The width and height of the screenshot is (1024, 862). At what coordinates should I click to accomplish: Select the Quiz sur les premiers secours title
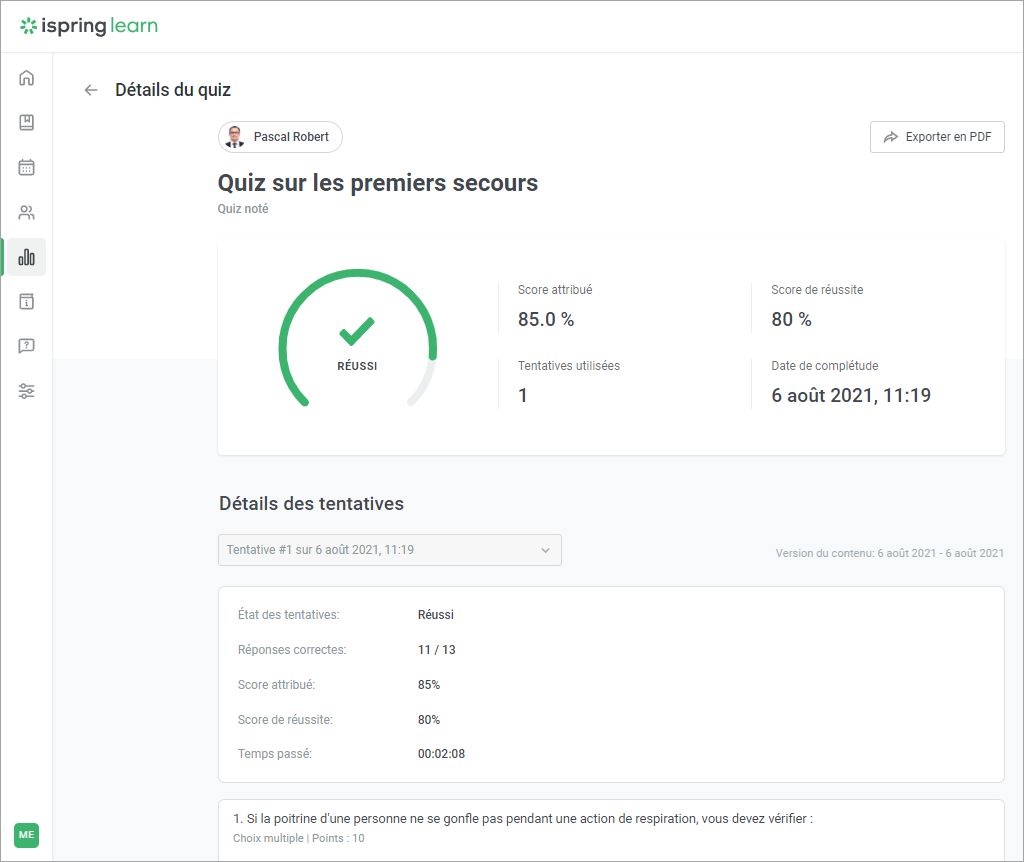coord(378,183)
